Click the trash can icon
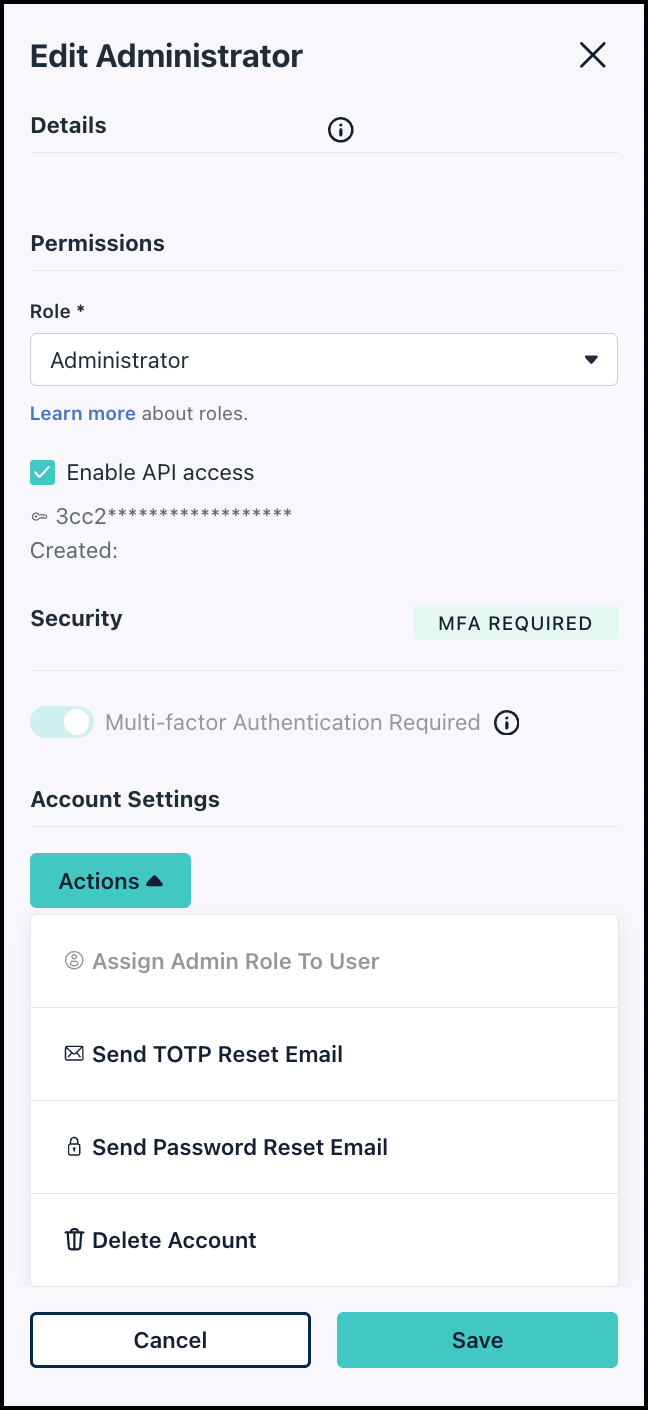Screen dimensions: 648x1410 [x=74, y=1240]
